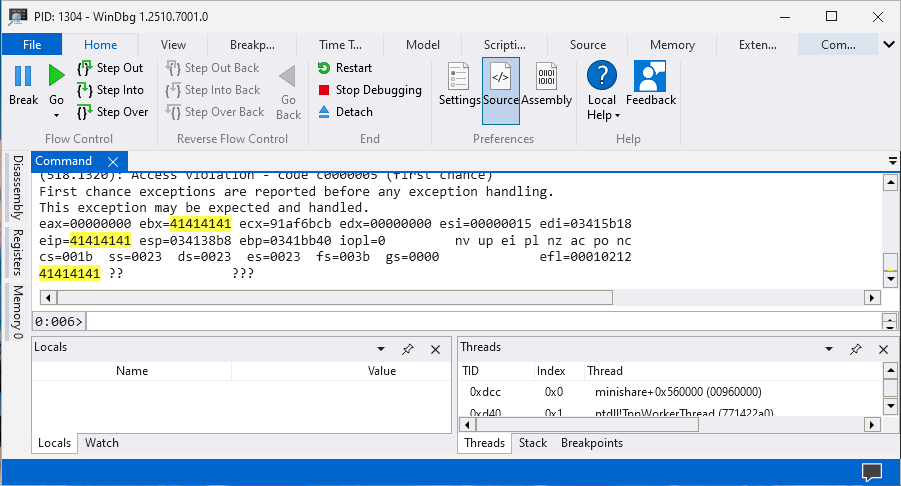Switch to the Stack tab
This screenshot has height=486, width=901.
[533, 443]
